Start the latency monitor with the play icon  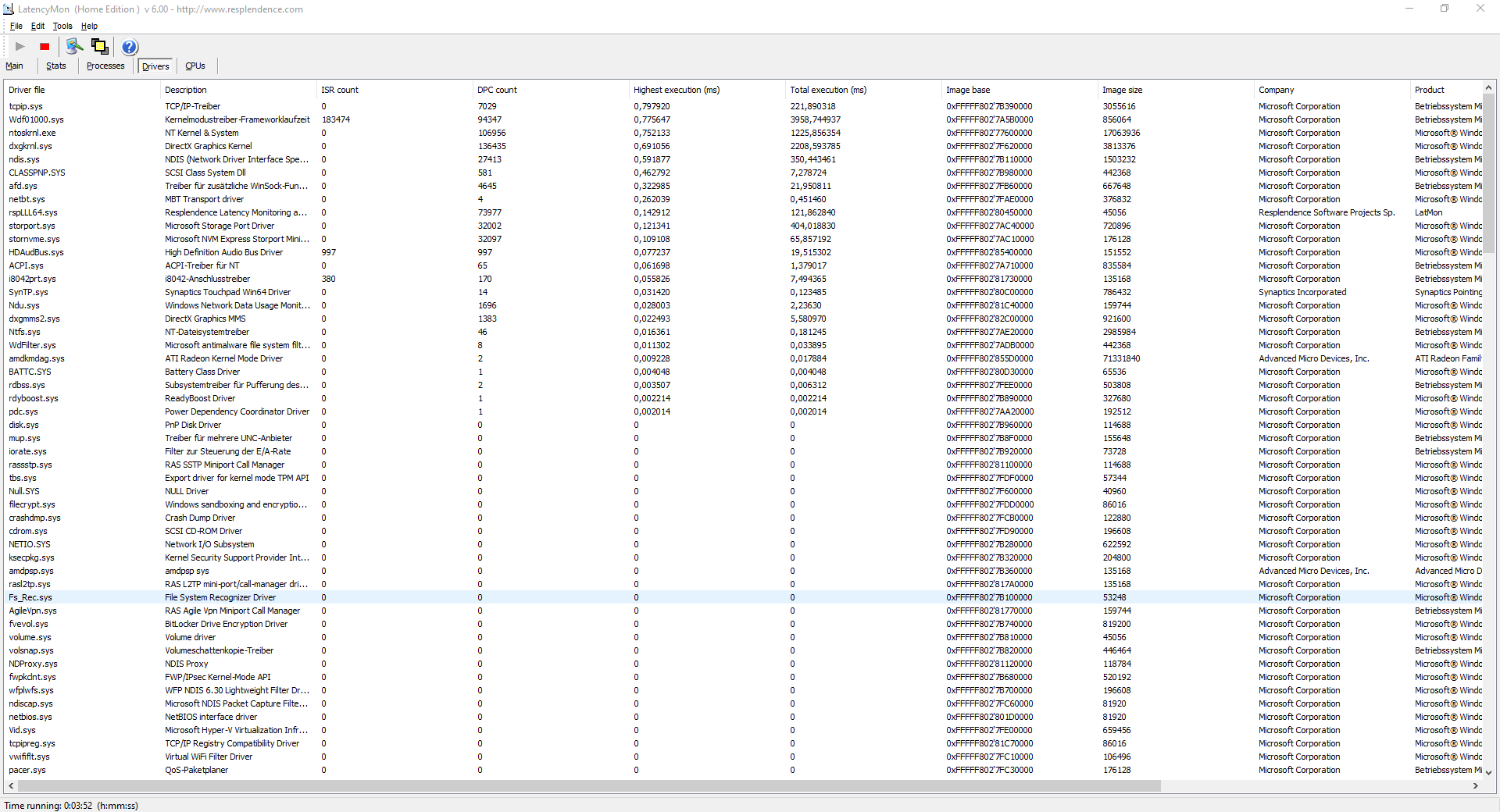(20, 47)
